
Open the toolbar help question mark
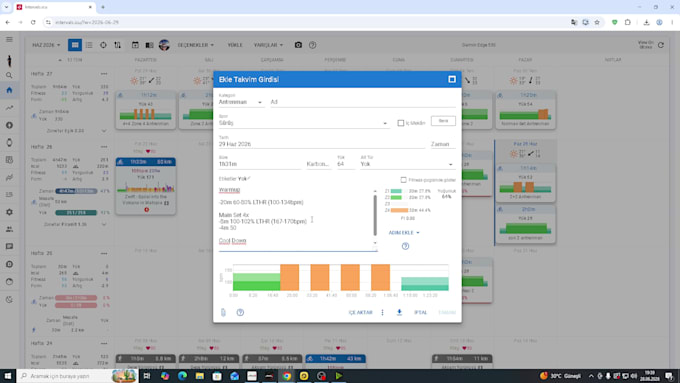[312, 45]
